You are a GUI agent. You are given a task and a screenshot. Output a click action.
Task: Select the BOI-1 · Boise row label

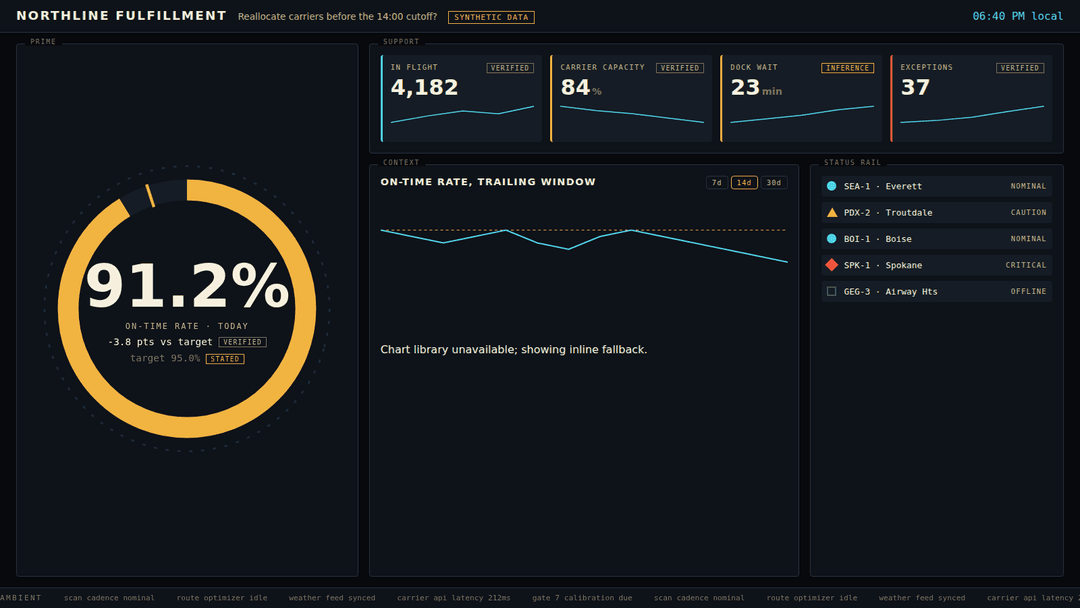click(878, 238)
